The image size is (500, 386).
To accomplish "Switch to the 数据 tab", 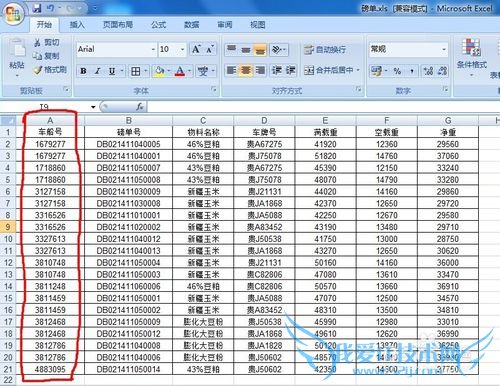I will coord(191,25).
